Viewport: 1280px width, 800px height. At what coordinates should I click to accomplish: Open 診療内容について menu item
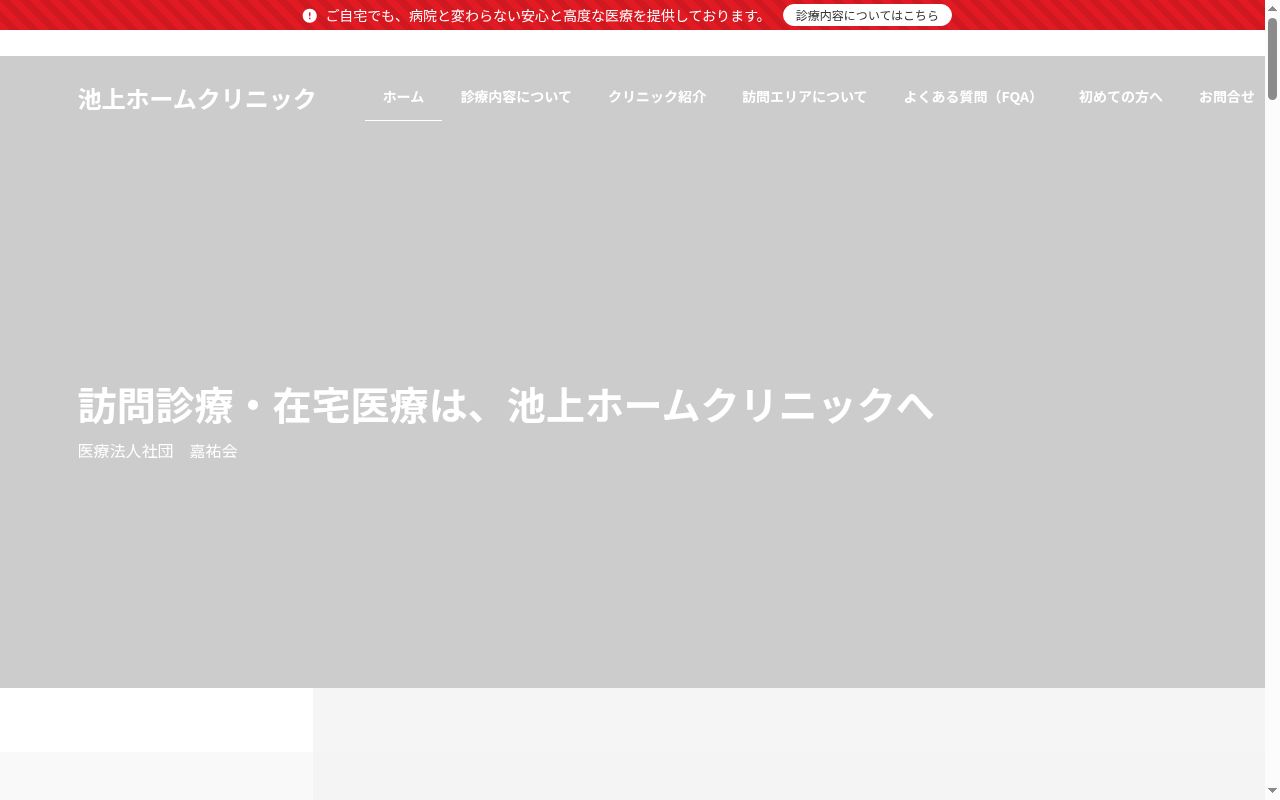[516, 97]
